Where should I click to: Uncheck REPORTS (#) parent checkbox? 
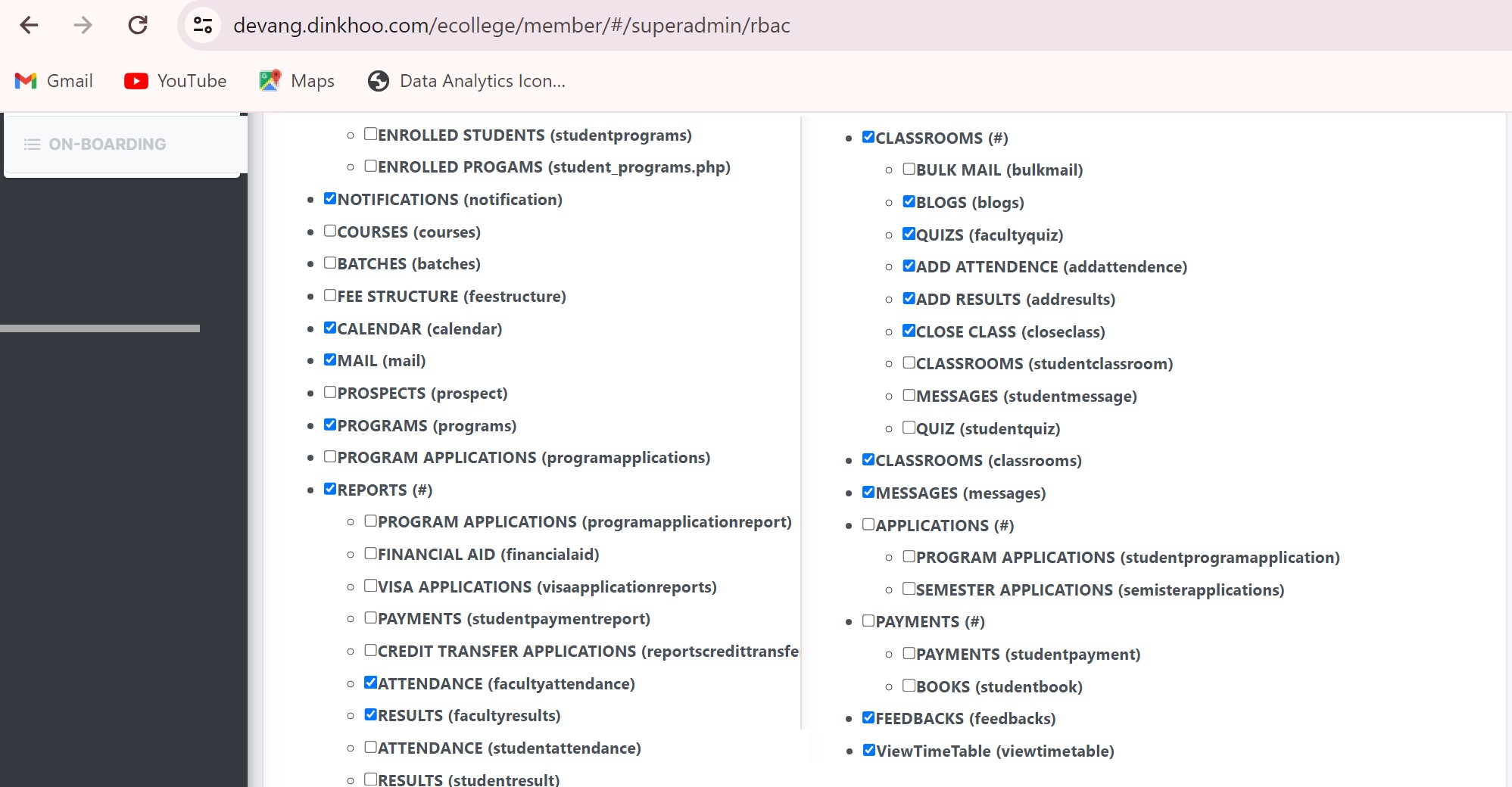330,489
